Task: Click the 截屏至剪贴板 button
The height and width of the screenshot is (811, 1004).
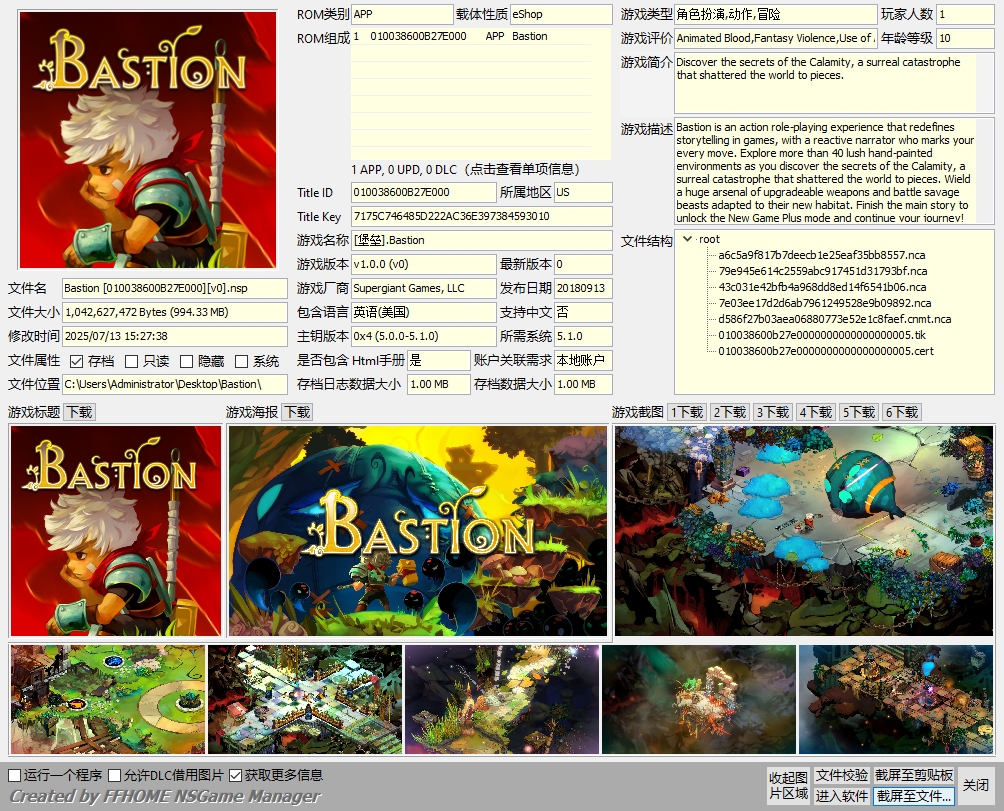Action: tap(914, 776)
